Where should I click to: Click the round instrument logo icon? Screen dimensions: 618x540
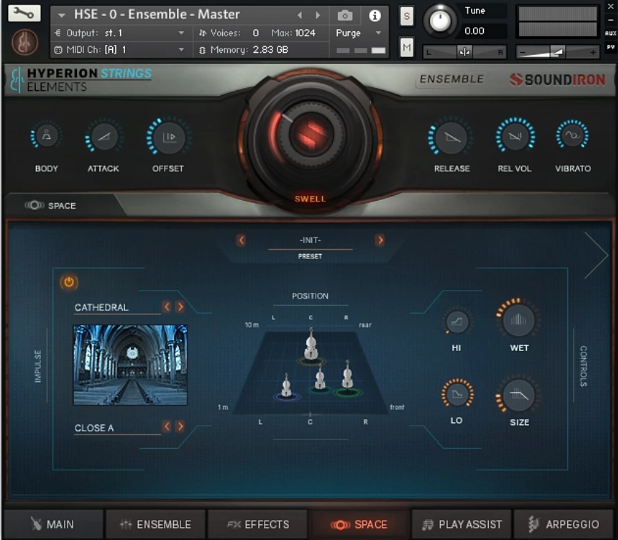(x=24, y=42)
